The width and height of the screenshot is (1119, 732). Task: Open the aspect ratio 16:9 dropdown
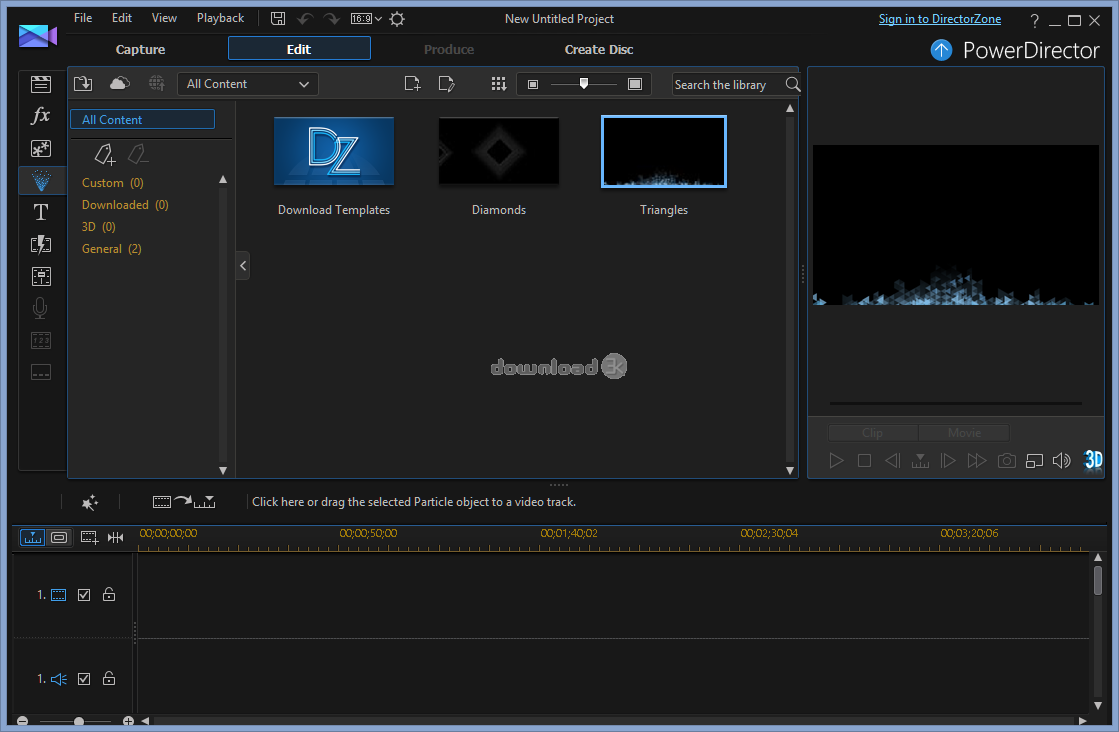(x=366, y=19)
